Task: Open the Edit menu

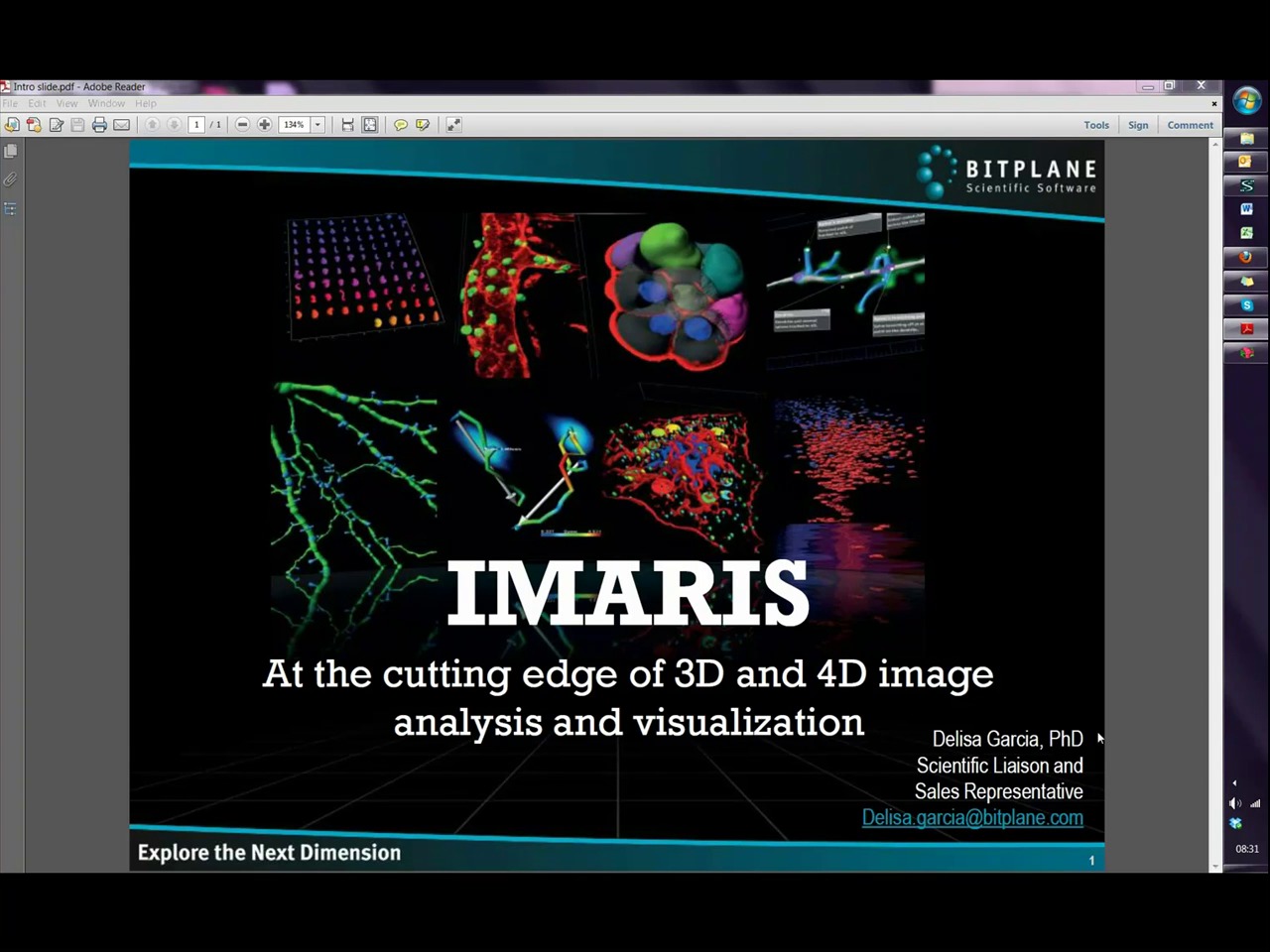Action: point(37,103)
